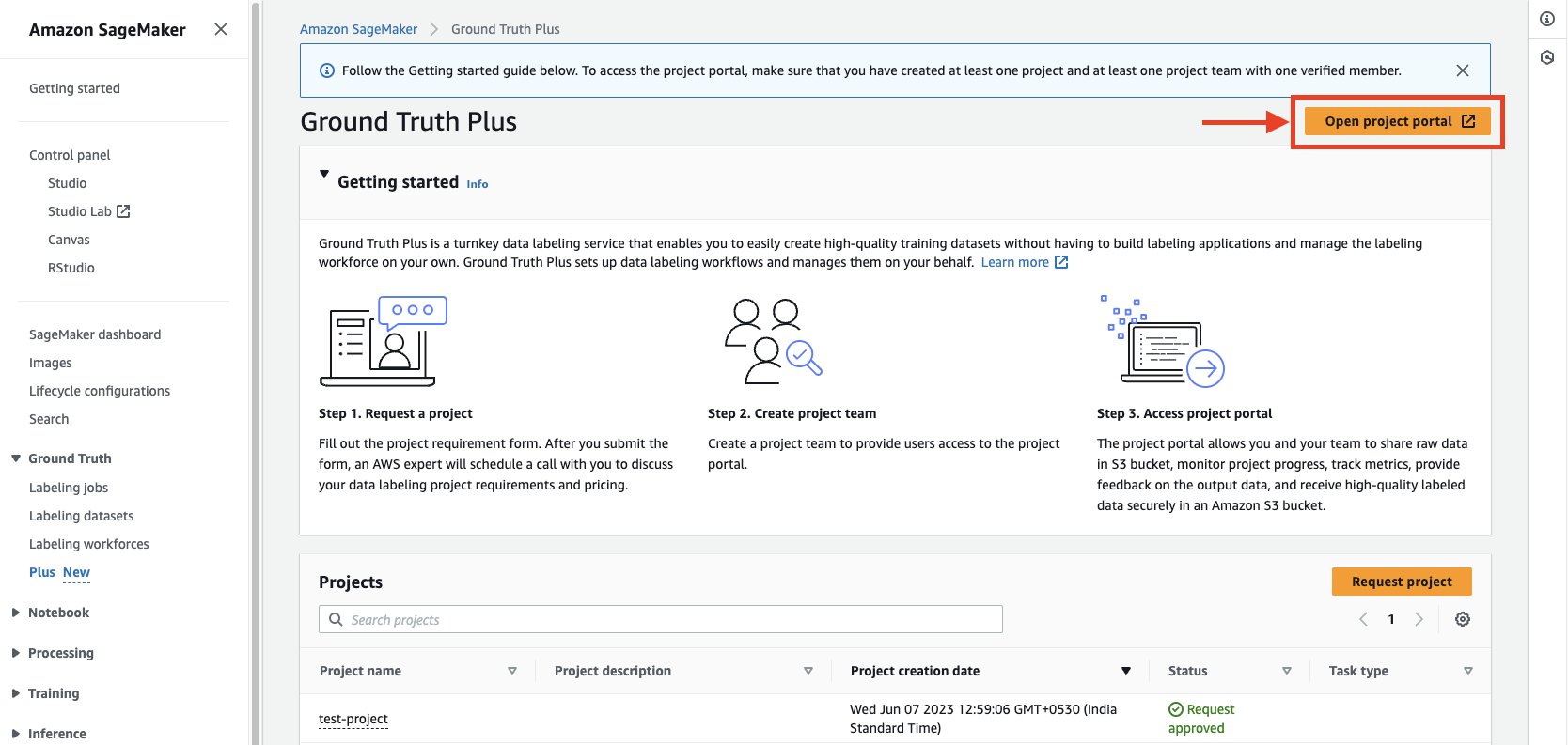This screenshot has width=1568, height=745.
Task: Open Labeling jobs in sidebar
Action: (x=69, y=488)
